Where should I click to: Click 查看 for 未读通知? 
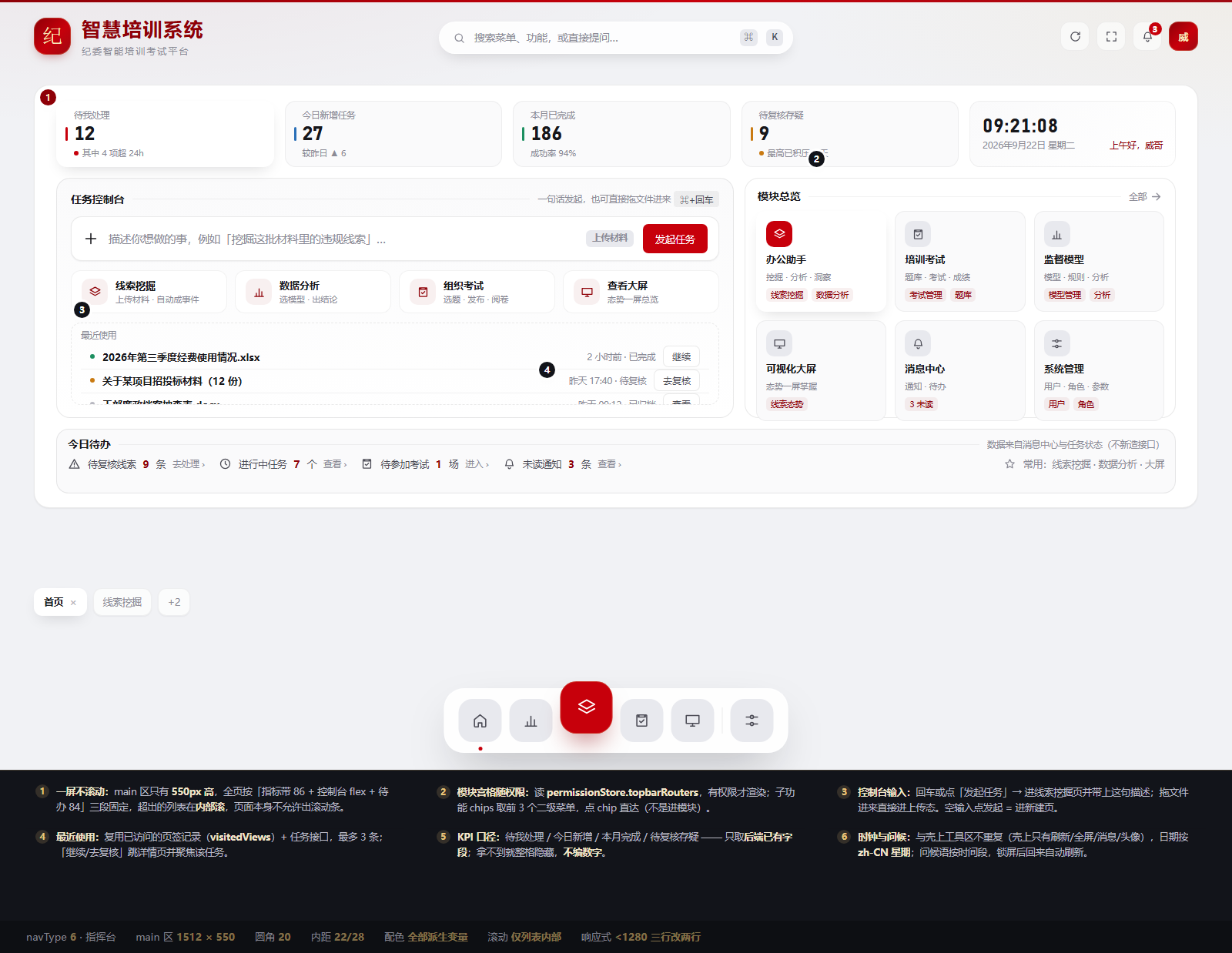(609, 464)
